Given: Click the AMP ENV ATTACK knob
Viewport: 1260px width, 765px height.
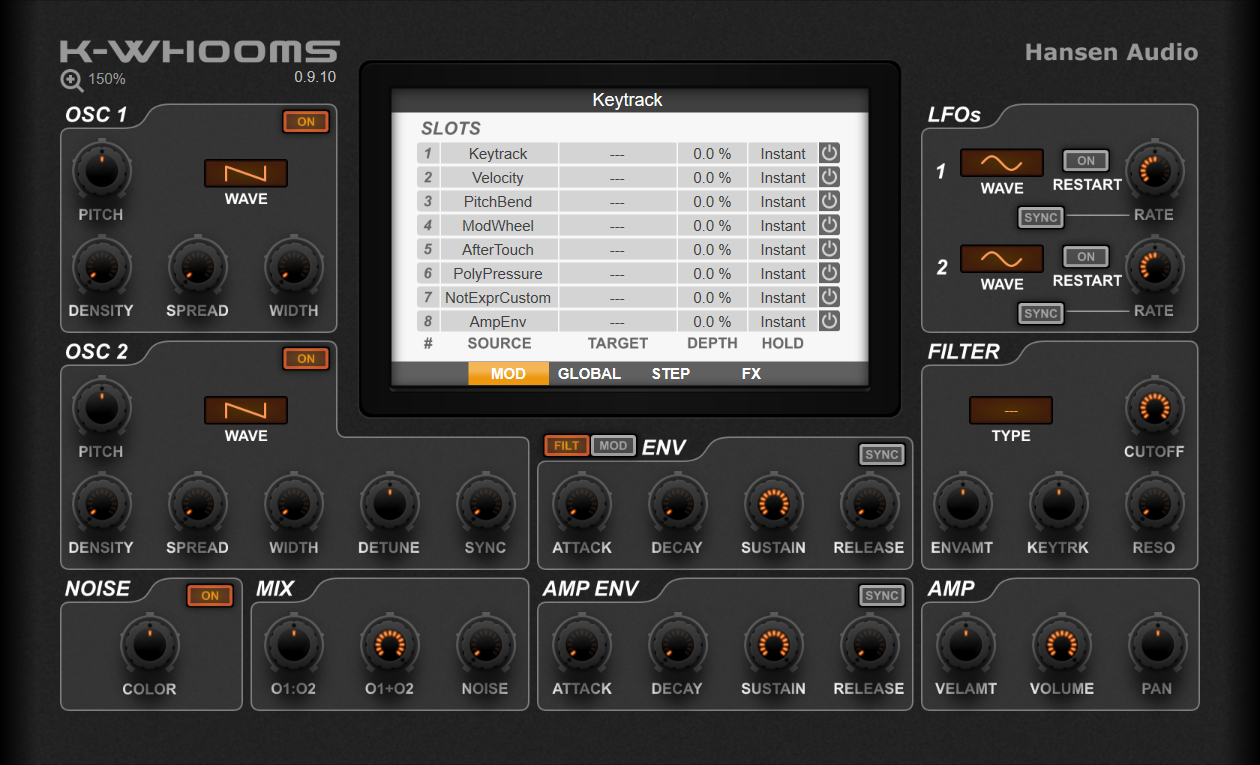Looking at the screenshot, I should point(581,645).
